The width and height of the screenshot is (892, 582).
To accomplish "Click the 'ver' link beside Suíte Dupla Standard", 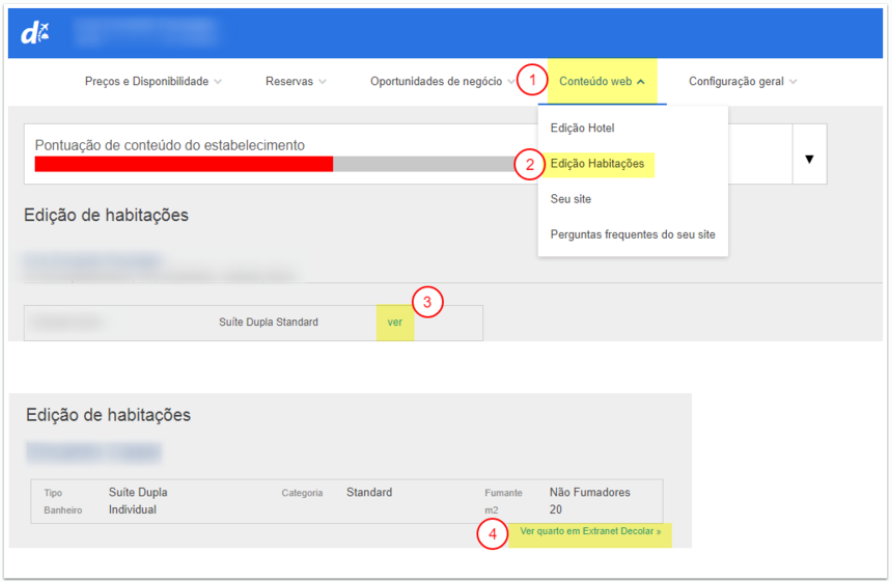I will coord(395,323).
